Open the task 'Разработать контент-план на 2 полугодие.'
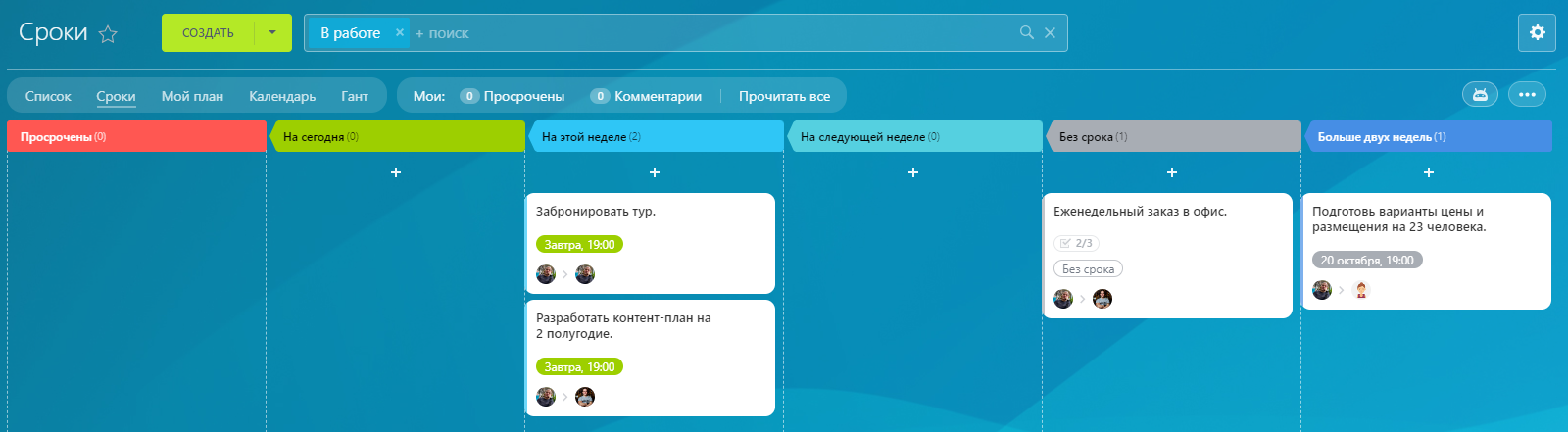1568x432 pixels. pos(623,325)
